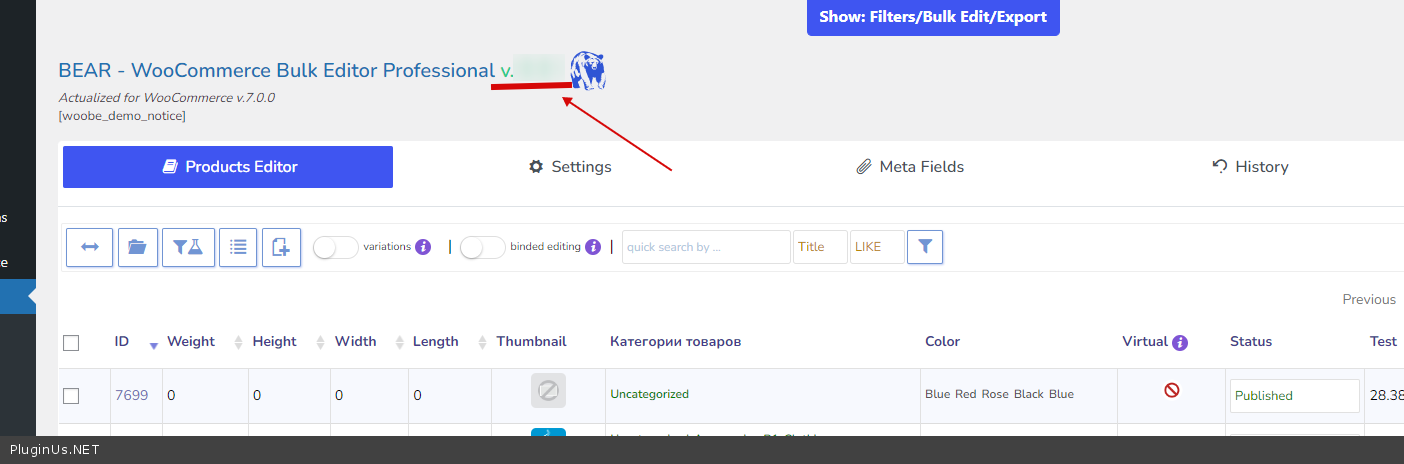Click the Show: Filters/Bulk Edit/Export button
The width and height of the screenshot is (1404, 464).
[x=933, y=17]
